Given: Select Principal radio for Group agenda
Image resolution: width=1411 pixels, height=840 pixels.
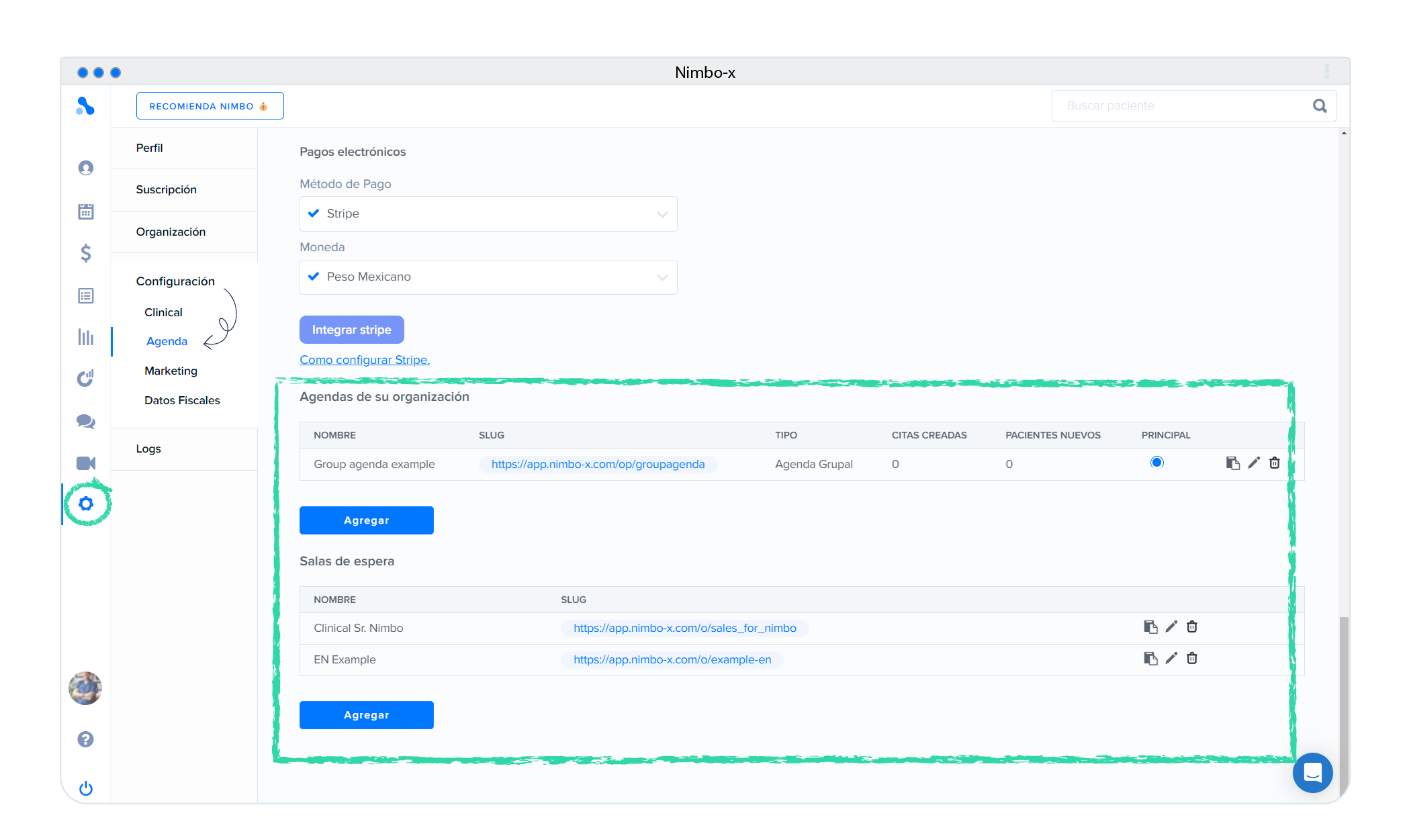Looking at the screenshot, I should click(x=1156, y=462).
